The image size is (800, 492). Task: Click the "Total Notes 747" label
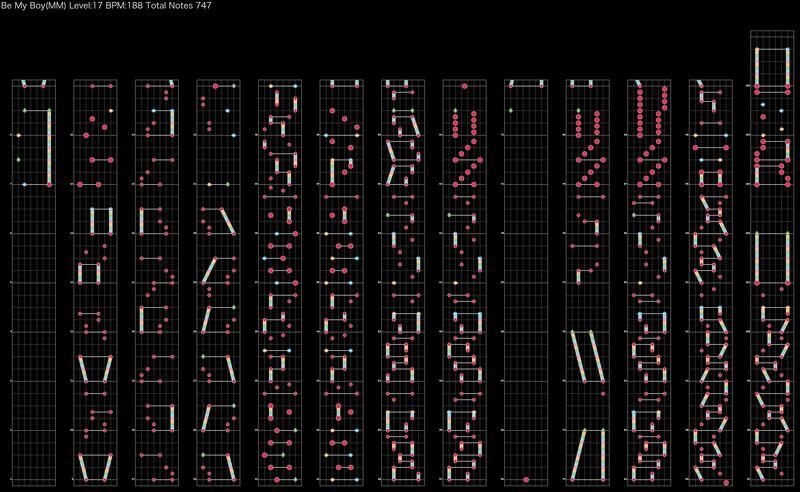[180, 6]
